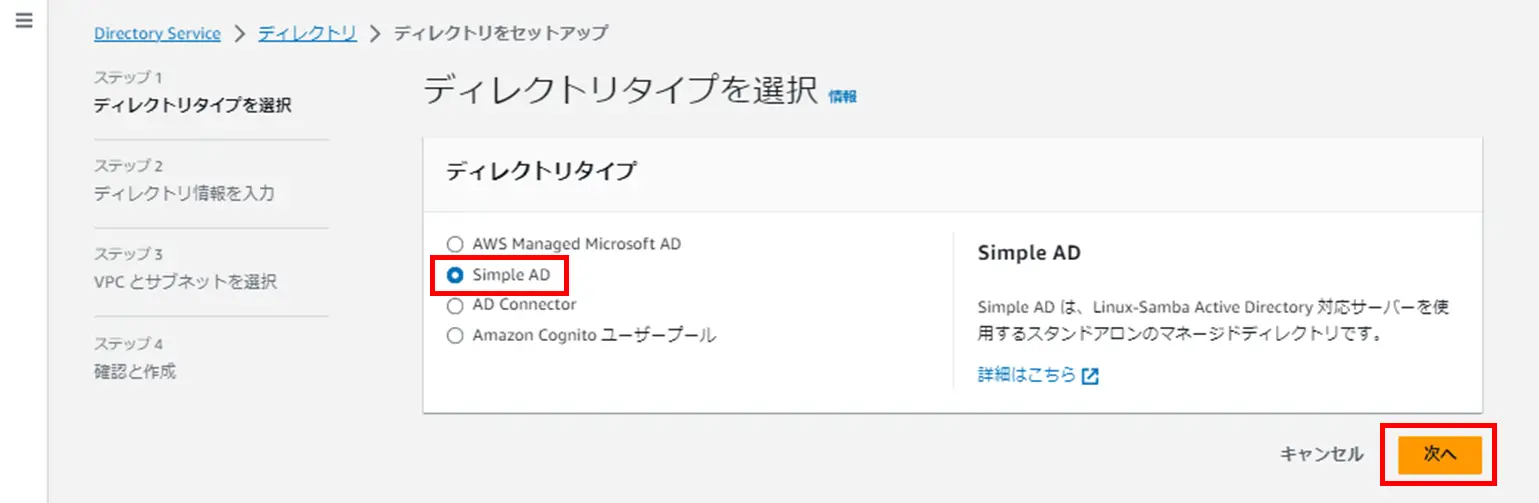Click the 次へ next button
The image size is (1539, 503).
pyautogui.click(x=1439, y=454)
